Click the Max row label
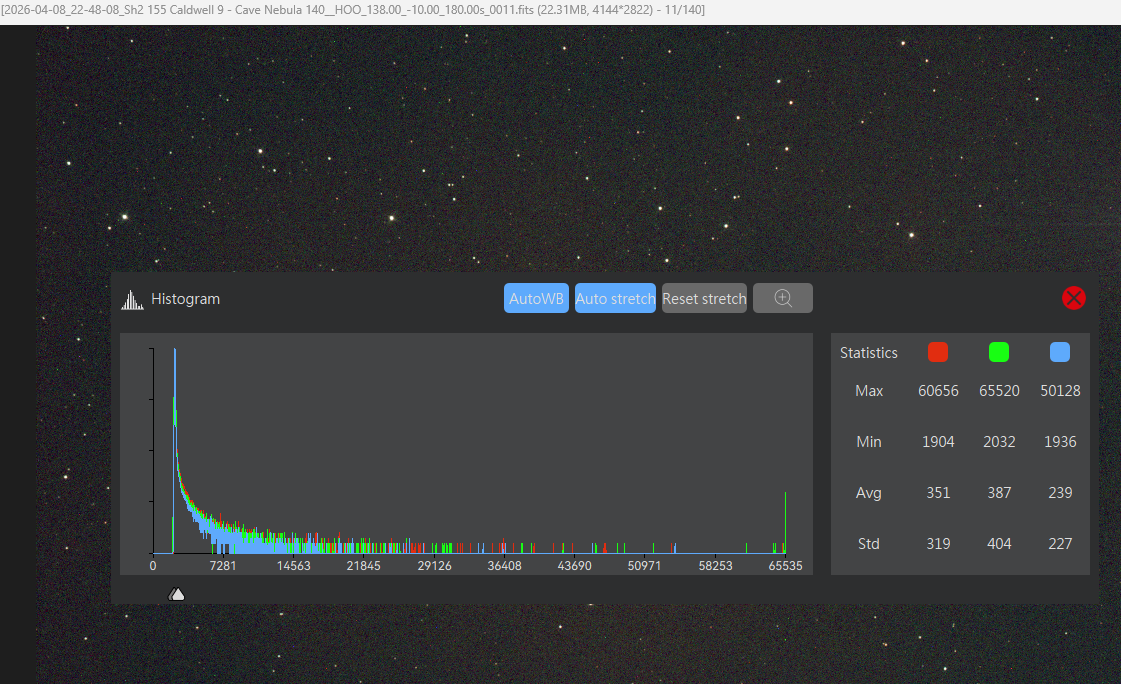 [869, 391]
